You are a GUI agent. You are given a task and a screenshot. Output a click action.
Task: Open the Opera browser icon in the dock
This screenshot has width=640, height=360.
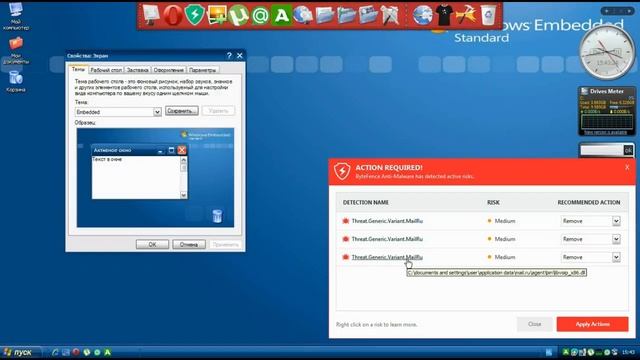pyautogui.click(x=173, y=16)
